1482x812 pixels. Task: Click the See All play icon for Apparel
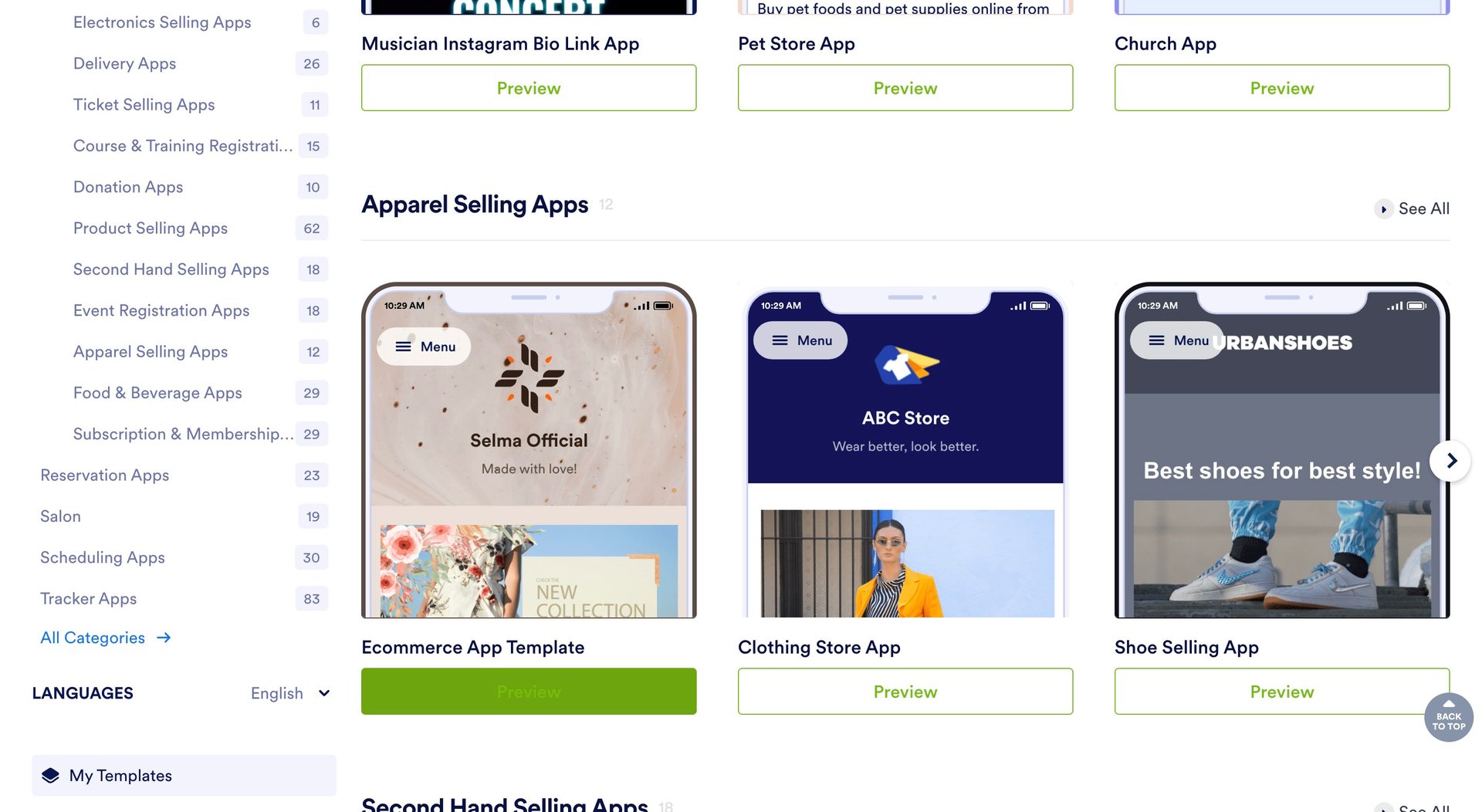click(x=1383, y=209)
